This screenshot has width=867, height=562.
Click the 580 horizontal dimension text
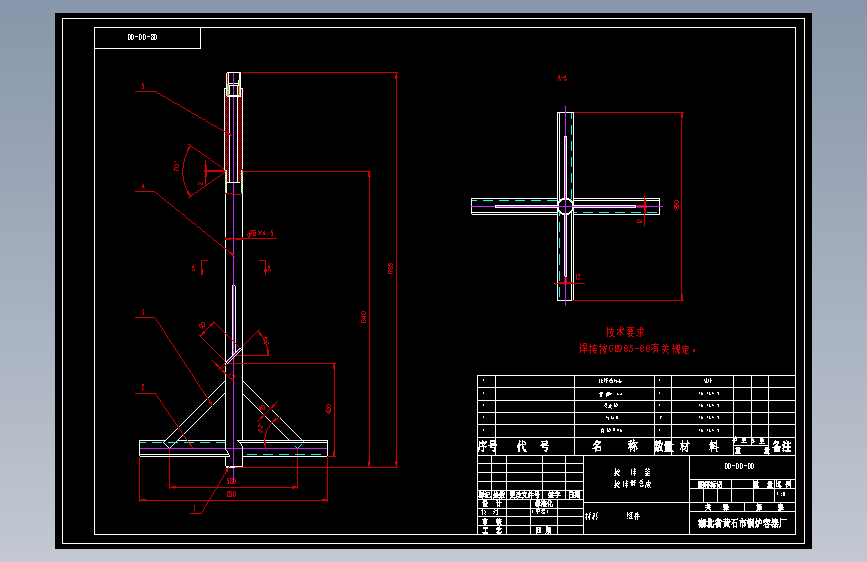(x=231, y=482)
